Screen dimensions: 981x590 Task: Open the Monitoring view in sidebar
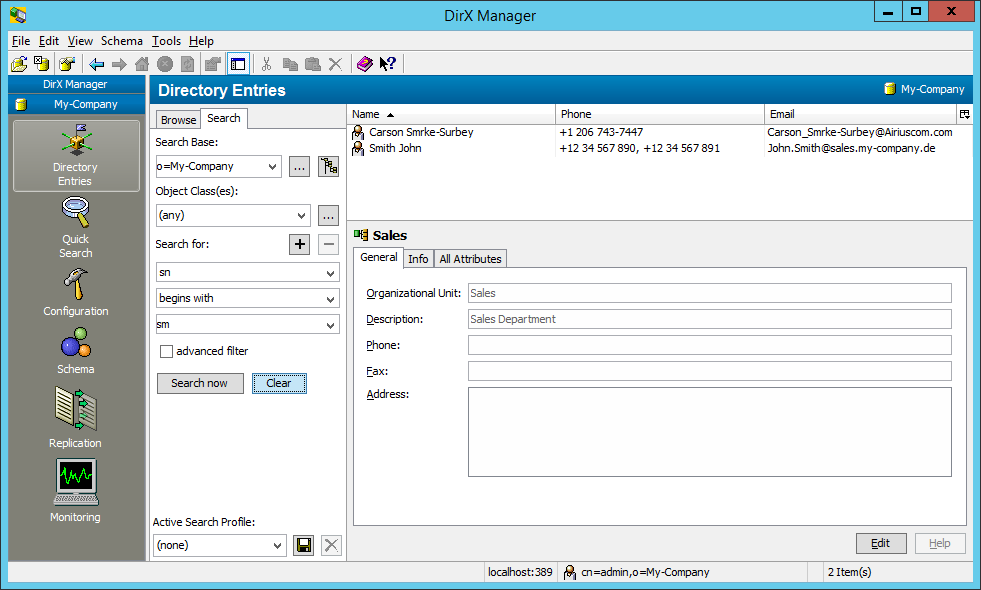(x=75, y=491)
